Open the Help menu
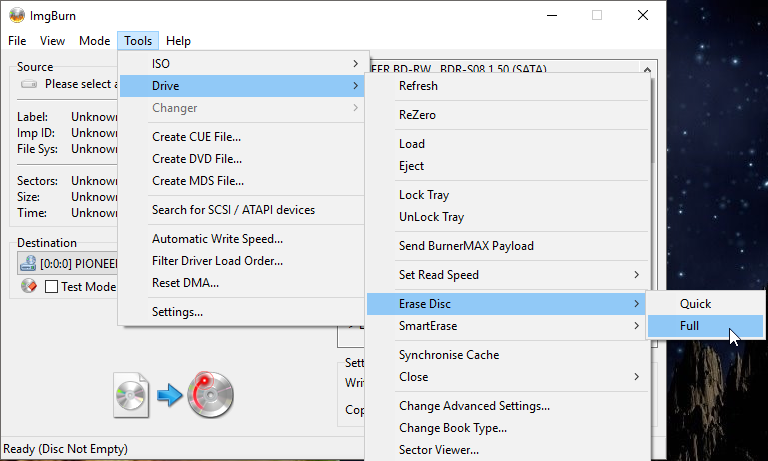 coord(178,41)
